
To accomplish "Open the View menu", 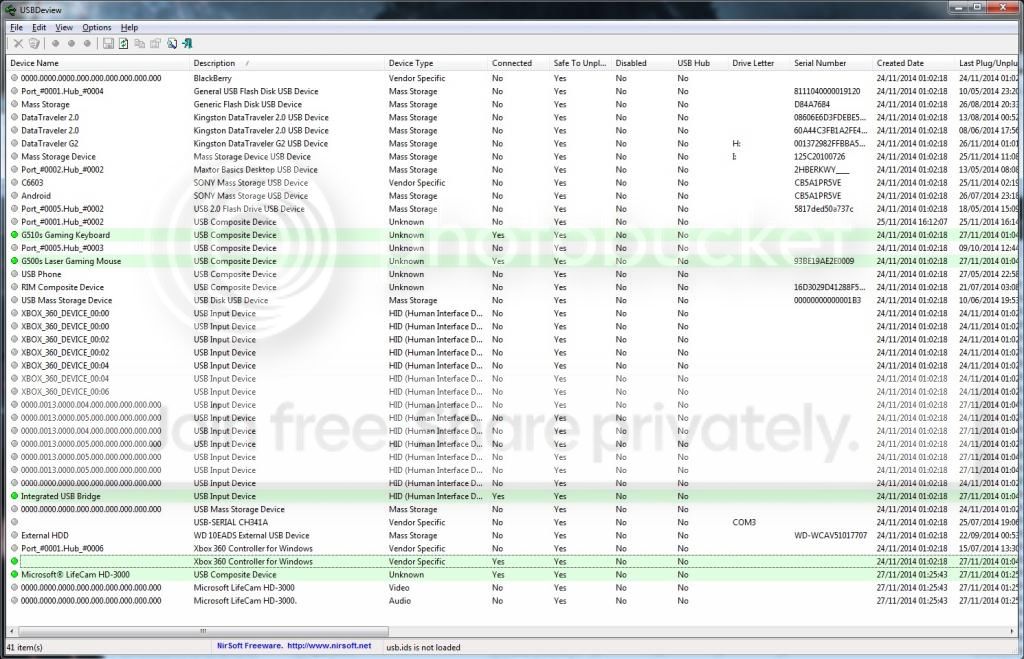I will click(x=64, y=27).
